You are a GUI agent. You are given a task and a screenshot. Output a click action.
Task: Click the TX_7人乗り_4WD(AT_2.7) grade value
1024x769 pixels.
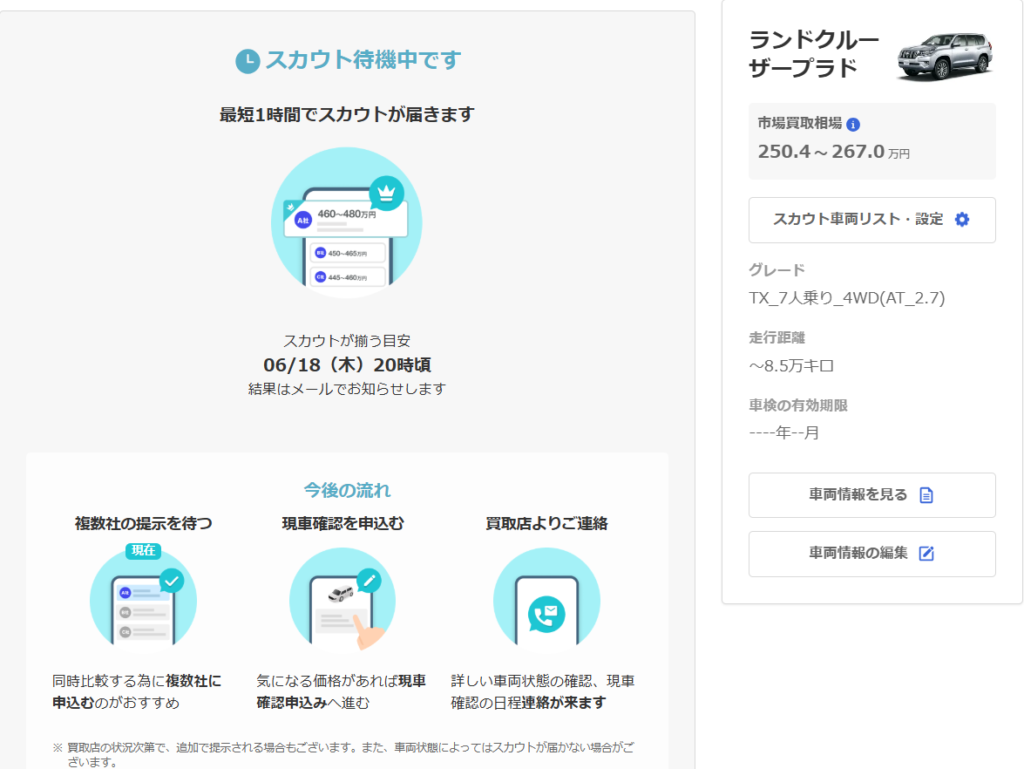pyautogui.click(x=847, y=298)
